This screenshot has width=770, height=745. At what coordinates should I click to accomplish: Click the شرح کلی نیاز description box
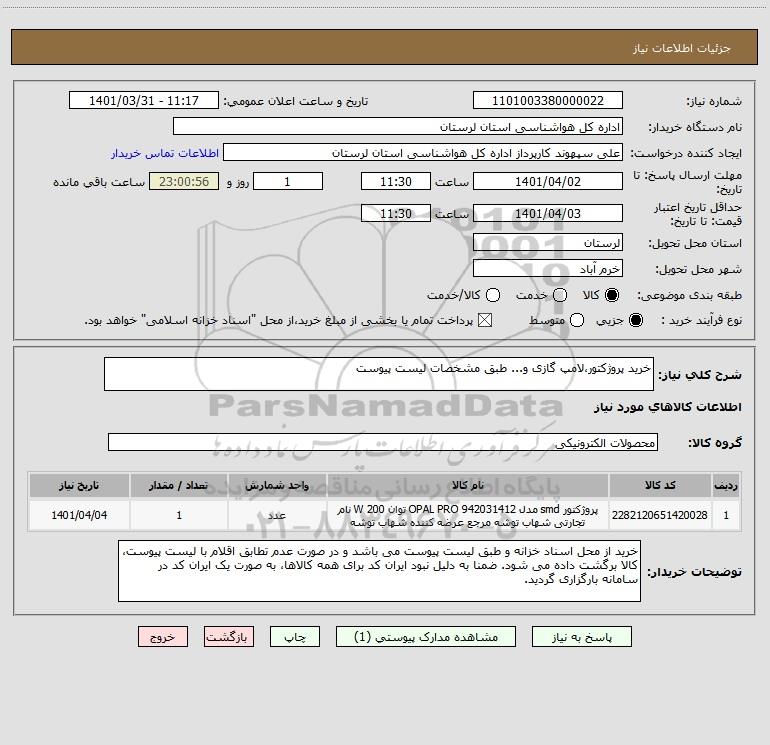coord(379,374)
